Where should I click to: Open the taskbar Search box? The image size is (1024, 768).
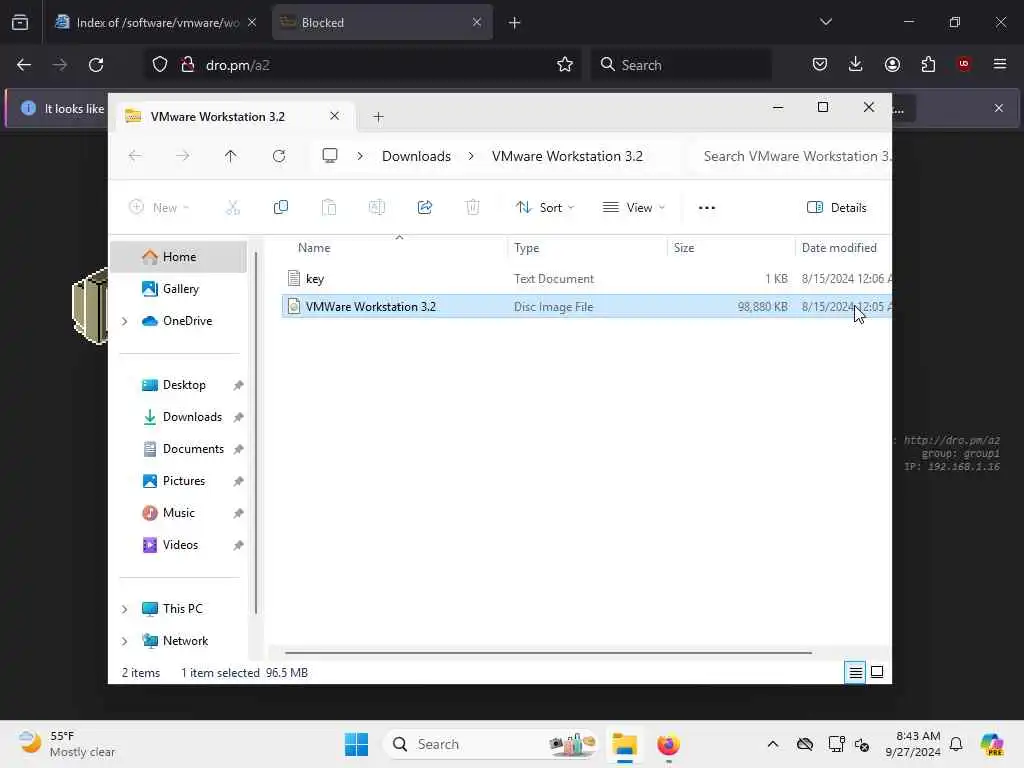(491, 744)
